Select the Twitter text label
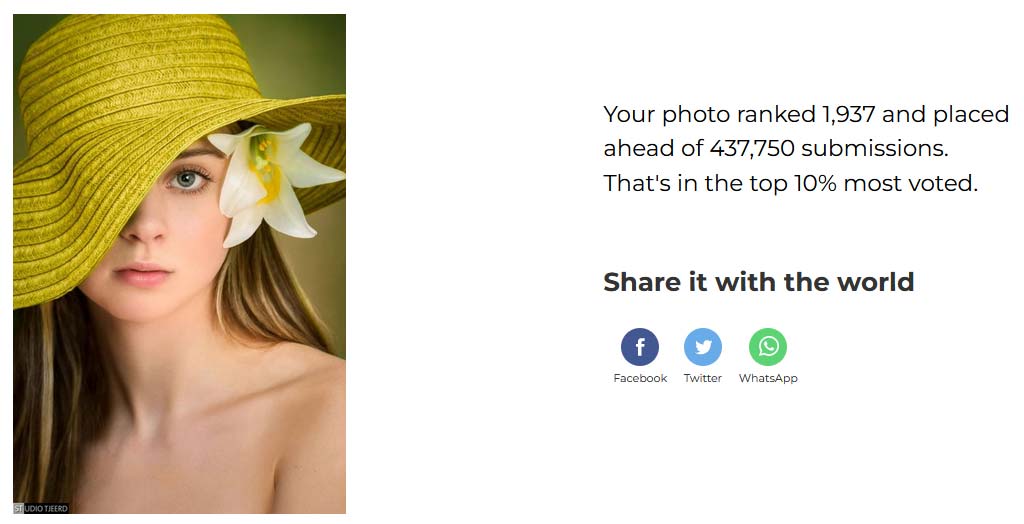1024x524 pixels. [703, 378]
